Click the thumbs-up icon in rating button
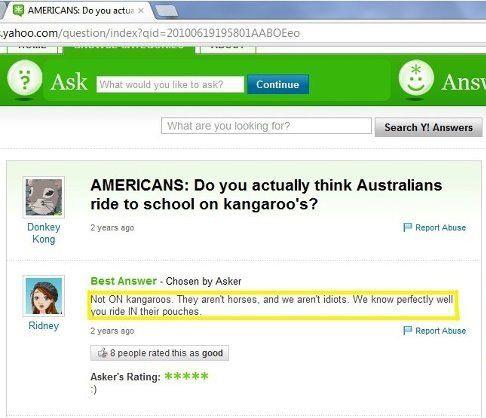This screenshot has width=486, height=418. tap(102, 353)
